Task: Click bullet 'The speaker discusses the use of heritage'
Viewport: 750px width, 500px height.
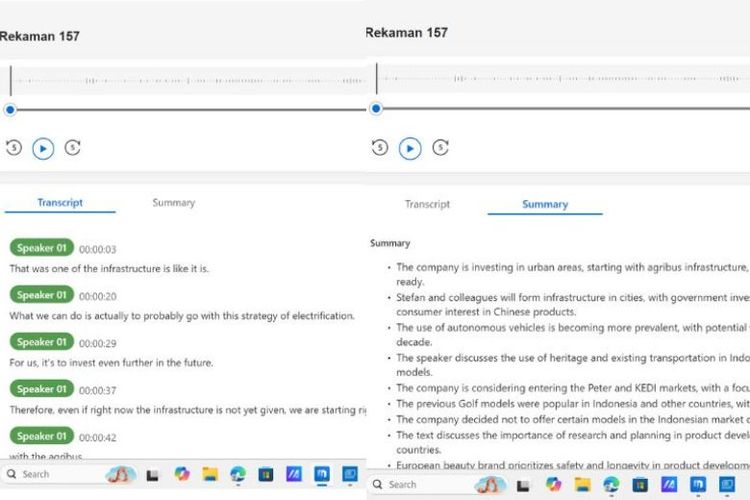Action: click(573, 365)
